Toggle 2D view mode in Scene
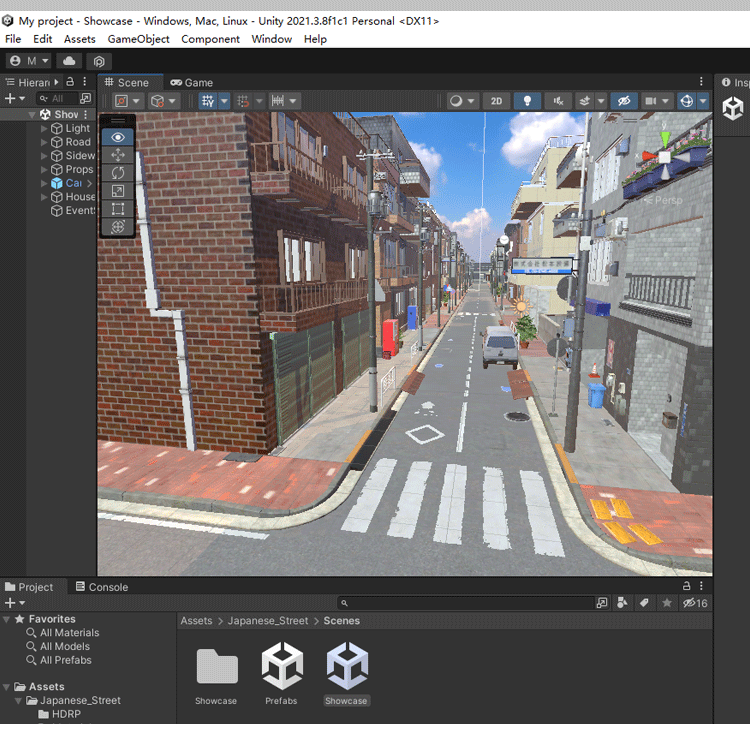Image resolution: width=750 pixels, height=736 pixels. pyautogui.click(x=496, y=101)
